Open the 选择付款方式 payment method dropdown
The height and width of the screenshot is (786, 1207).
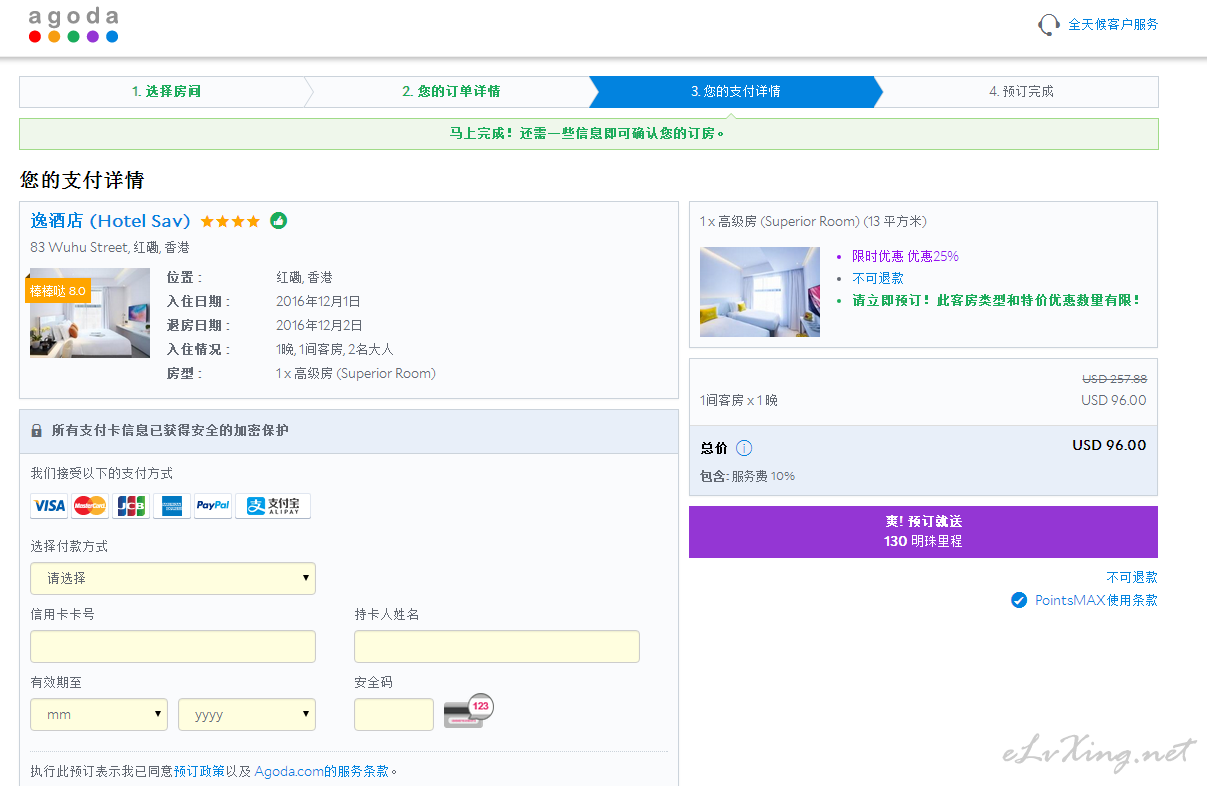[x=173, y=578]
